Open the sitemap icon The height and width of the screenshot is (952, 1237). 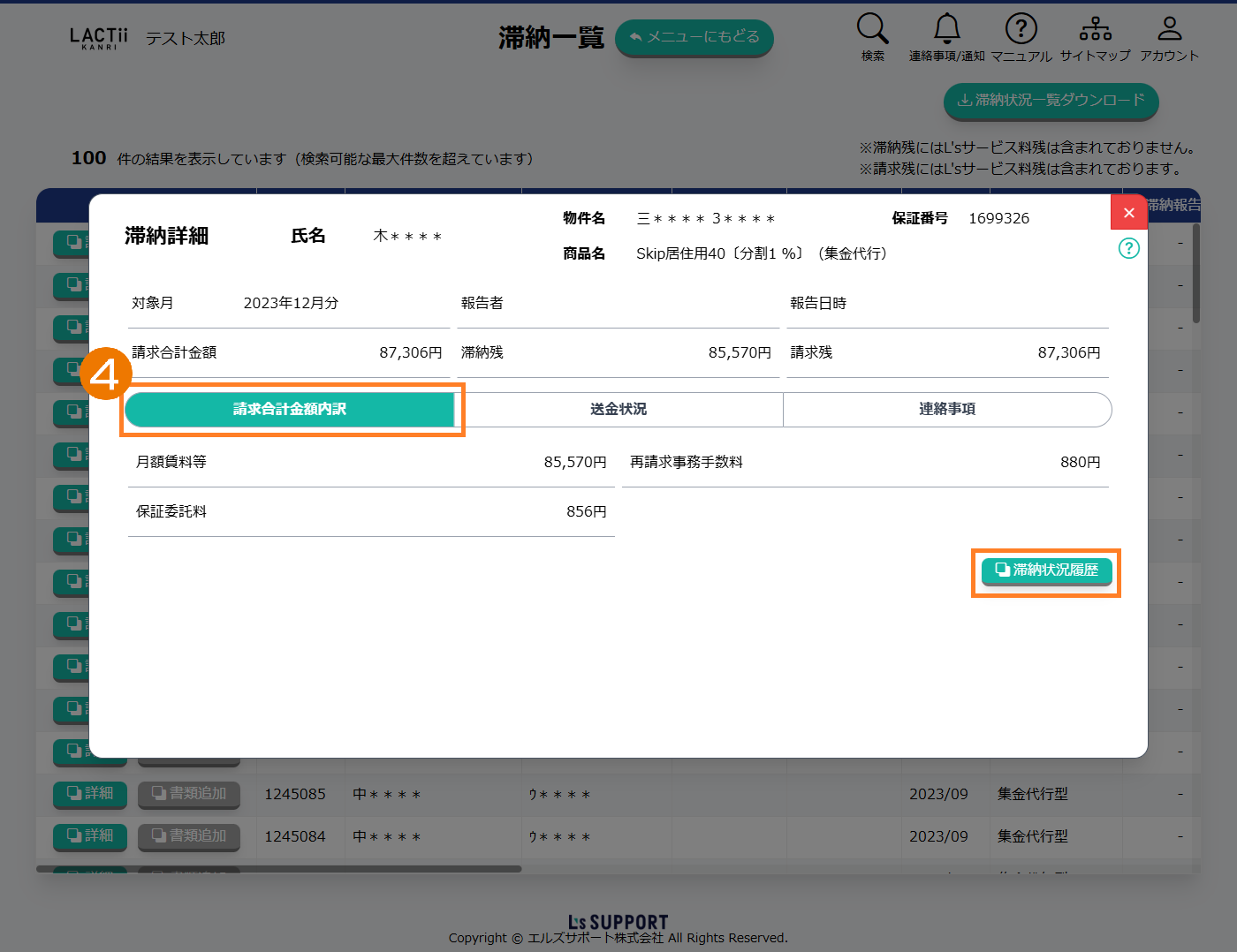tap(1095, 29)
